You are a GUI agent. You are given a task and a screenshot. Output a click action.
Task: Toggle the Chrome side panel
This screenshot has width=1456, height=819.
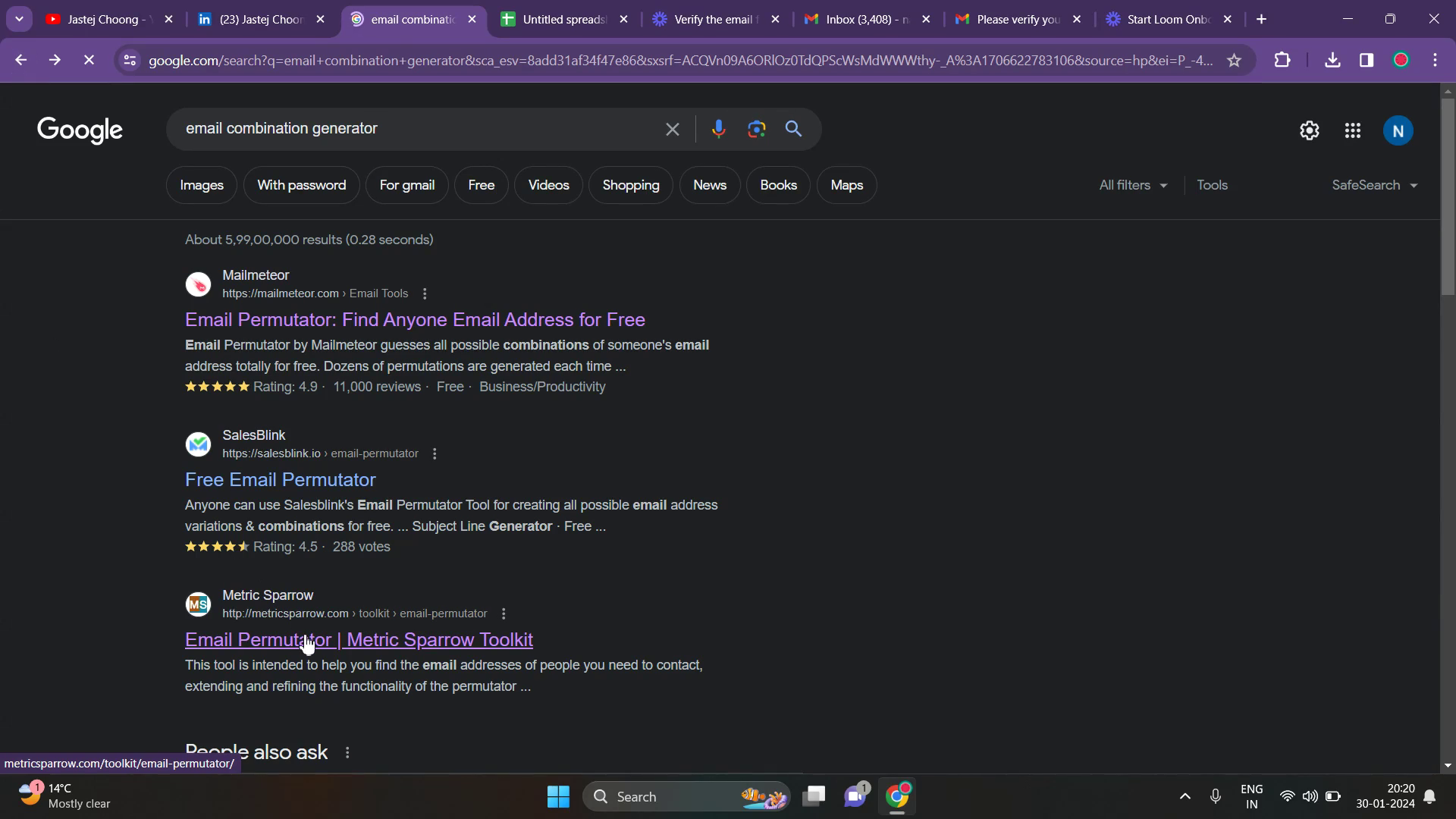point(1366,60)
